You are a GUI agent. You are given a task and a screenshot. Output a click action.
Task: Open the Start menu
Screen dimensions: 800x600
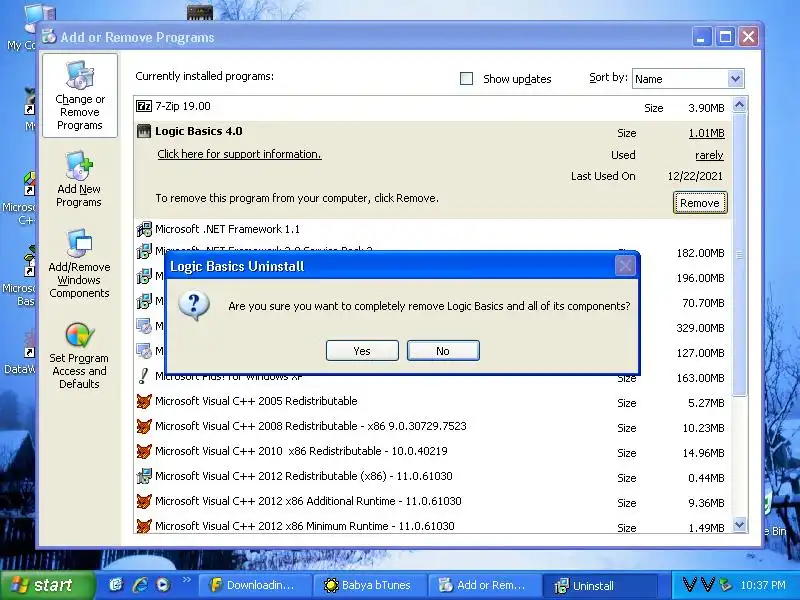click(47, 585)
